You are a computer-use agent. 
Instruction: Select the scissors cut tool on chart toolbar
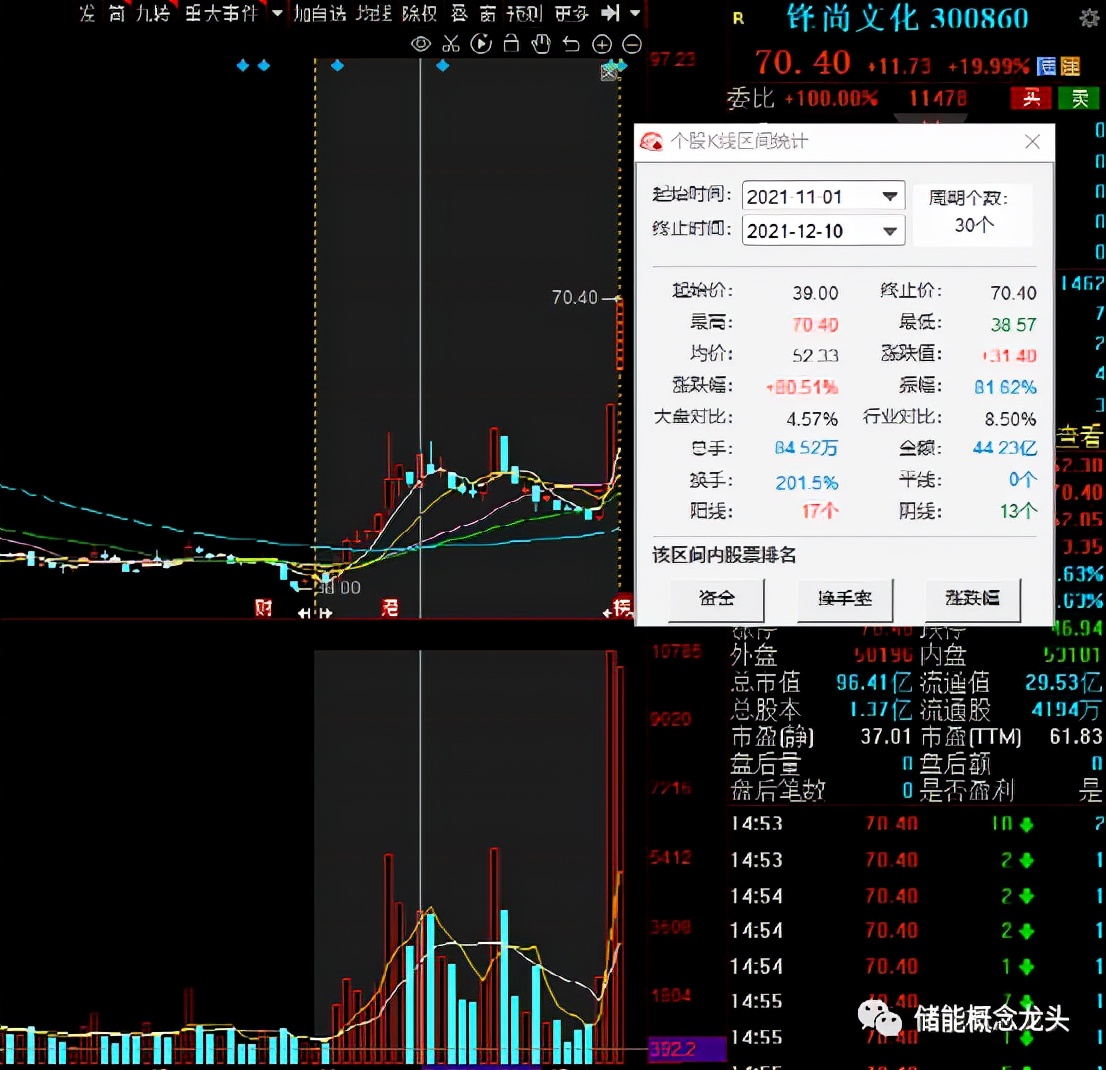pyautogui.click(x=451, y=44)
